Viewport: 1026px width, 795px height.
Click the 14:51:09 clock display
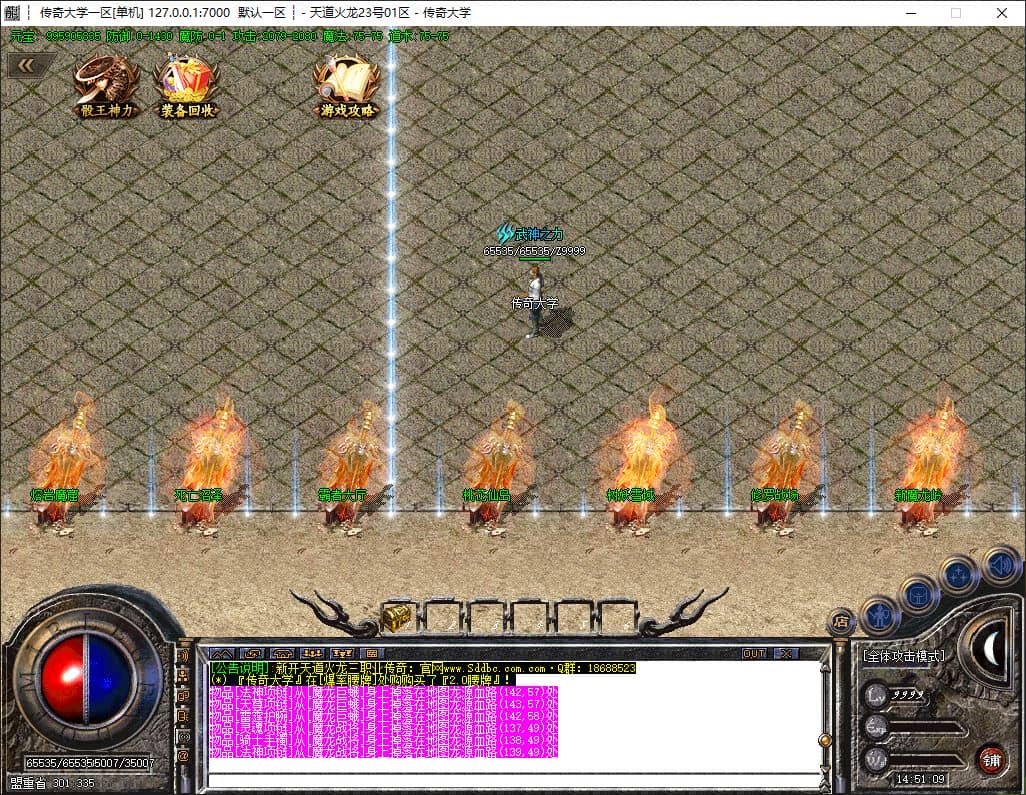click(x=920, y=779)
